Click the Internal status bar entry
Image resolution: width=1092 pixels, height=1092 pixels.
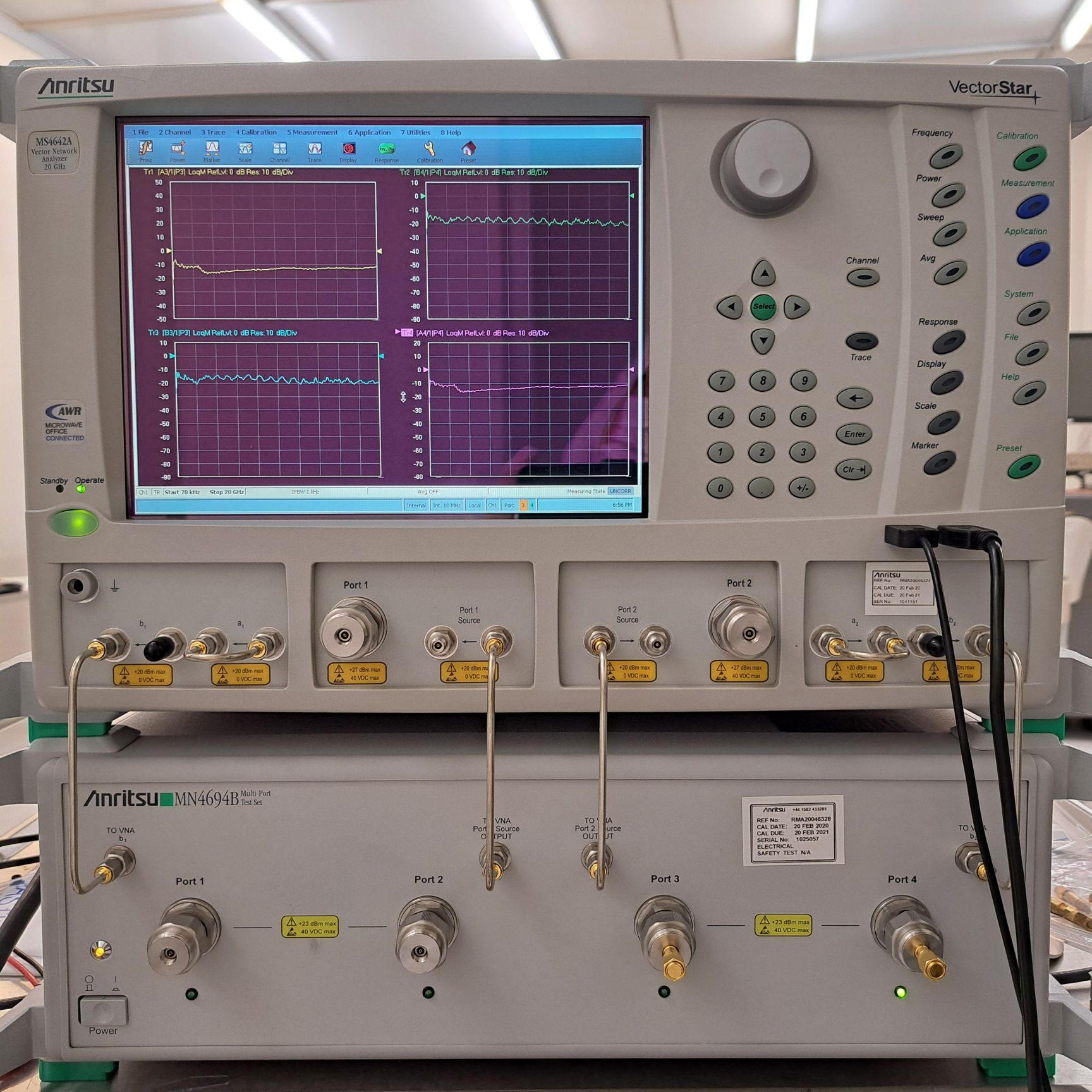416,505
